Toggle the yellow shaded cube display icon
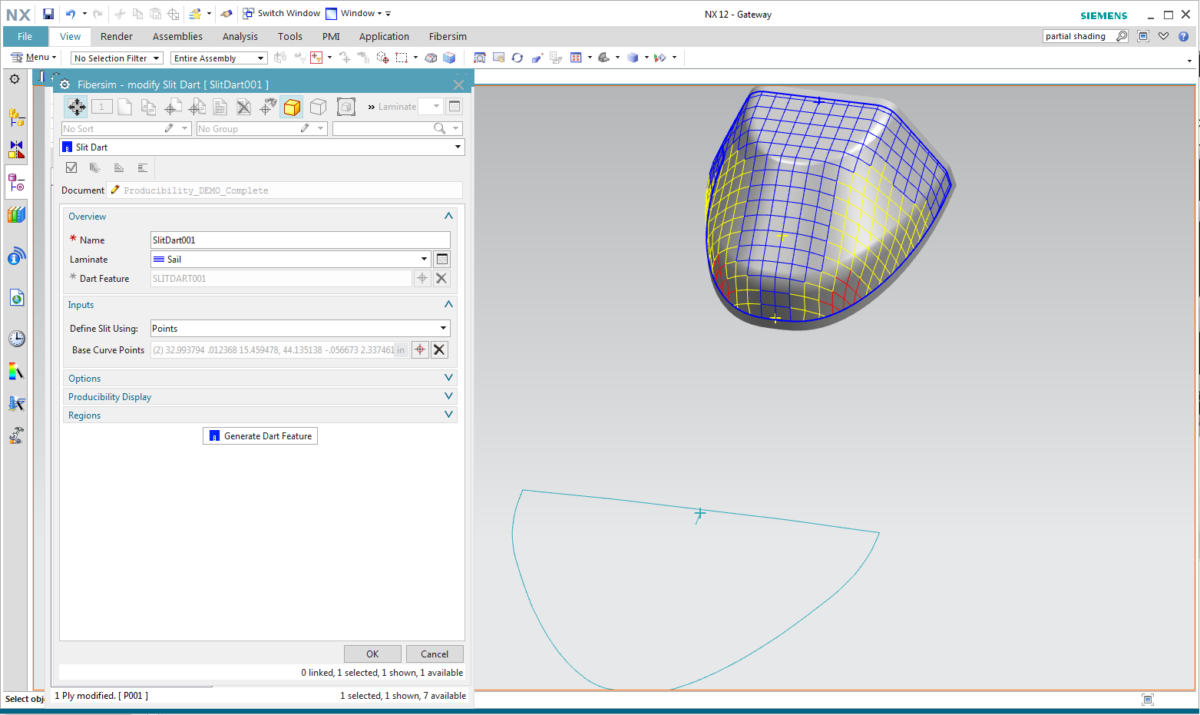The image size is (1200, 715). tap(292, 107)
